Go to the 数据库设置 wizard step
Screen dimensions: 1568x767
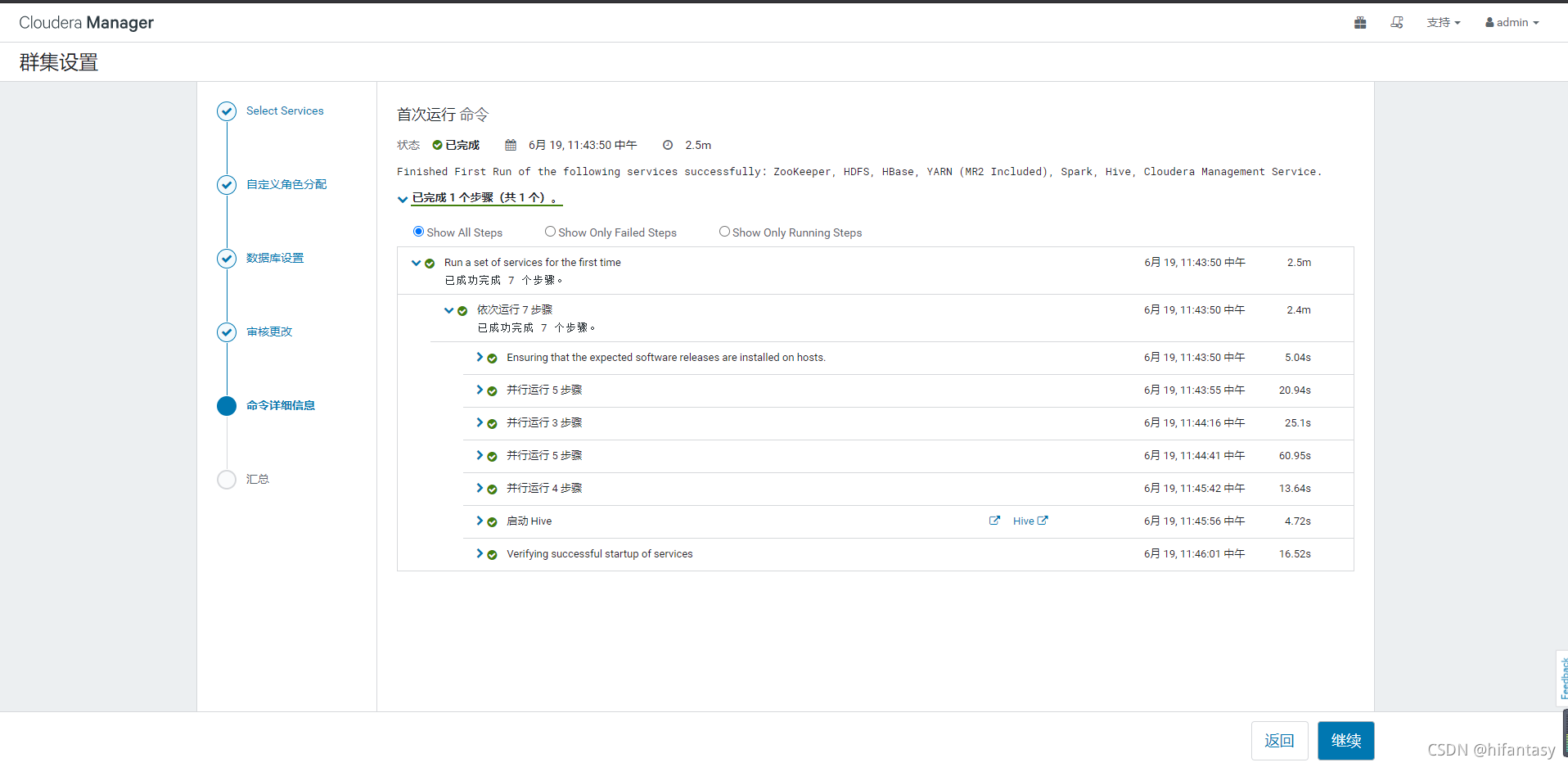tap(275, 258)
